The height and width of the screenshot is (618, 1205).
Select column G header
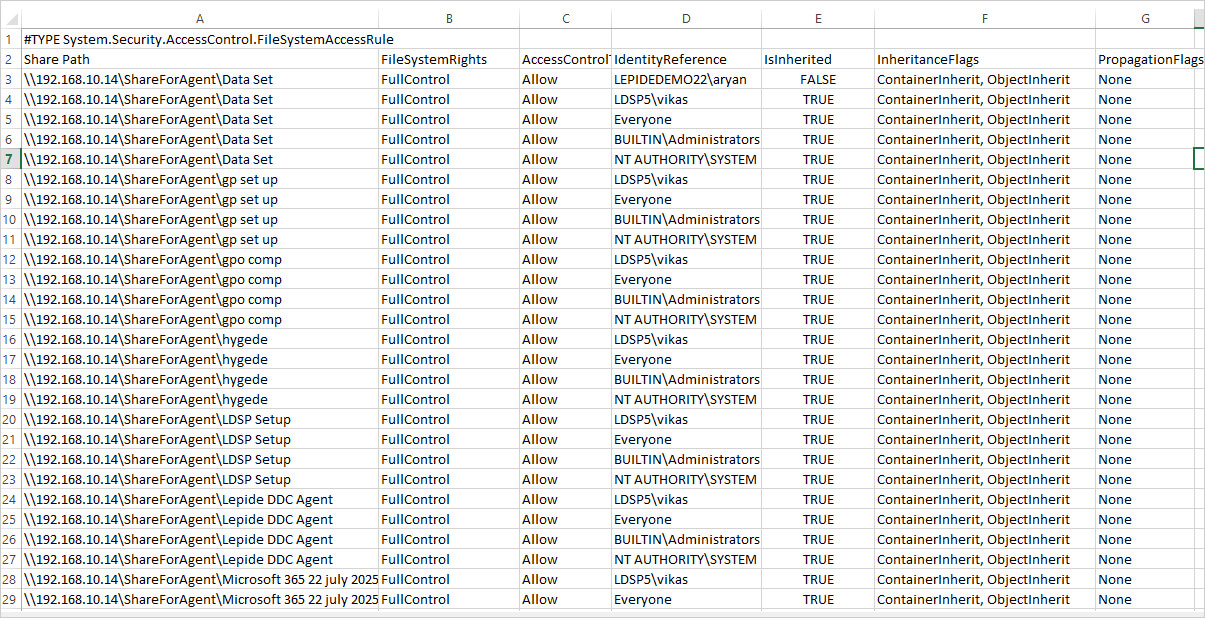click(1145, 18)
